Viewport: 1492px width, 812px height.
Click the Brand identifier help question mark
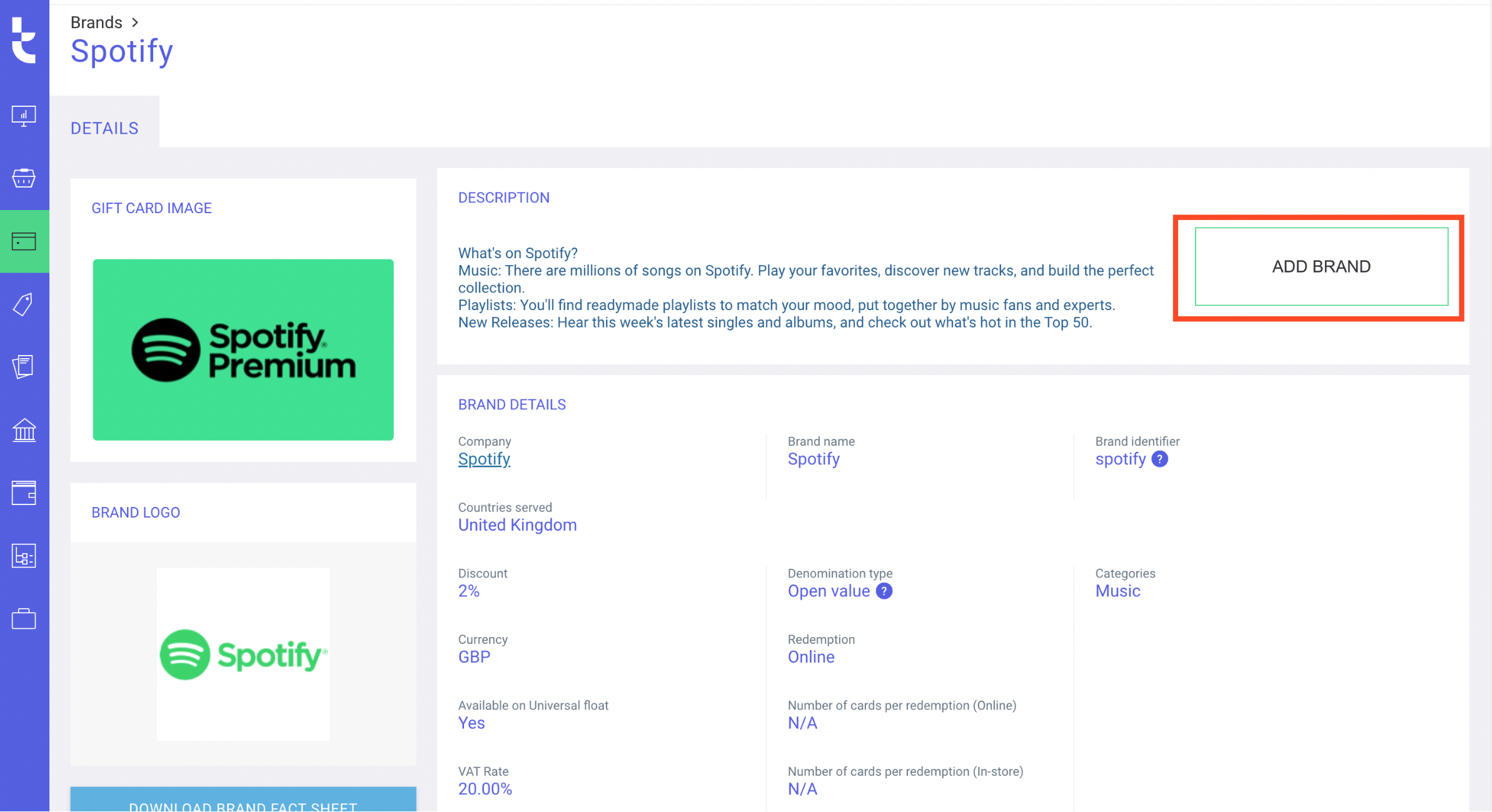point(1159,459)
